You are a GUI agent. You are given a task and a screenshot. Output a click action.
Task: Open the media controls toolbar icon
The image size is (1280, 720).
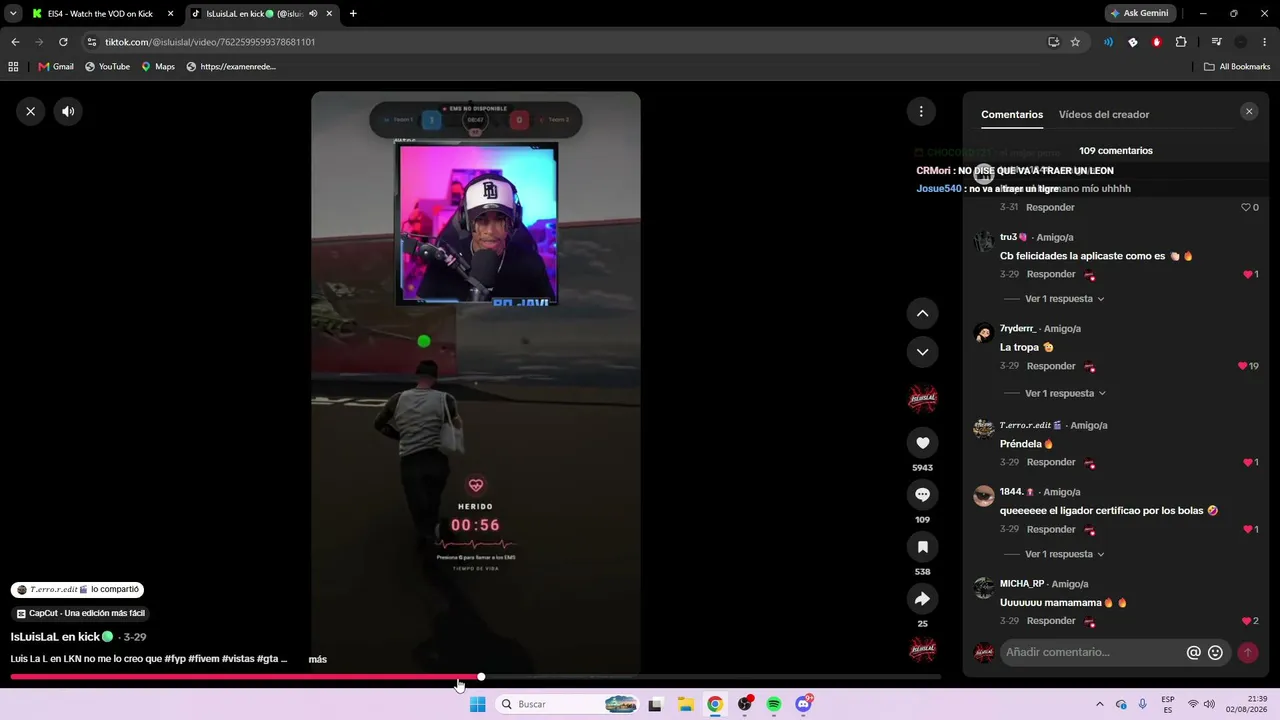click(x=1216, y=42)
